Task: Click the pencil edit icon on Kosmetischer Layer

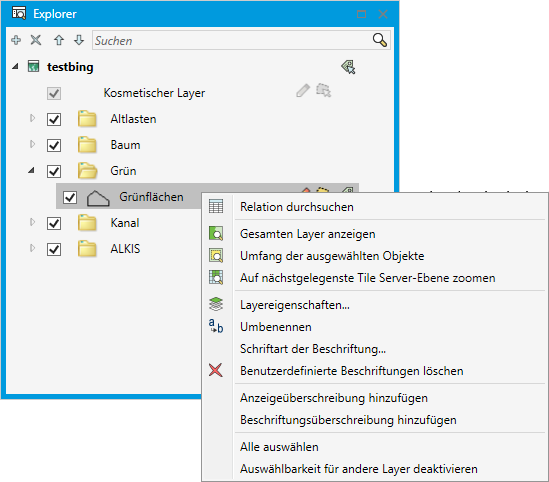Action: (303, 91)
